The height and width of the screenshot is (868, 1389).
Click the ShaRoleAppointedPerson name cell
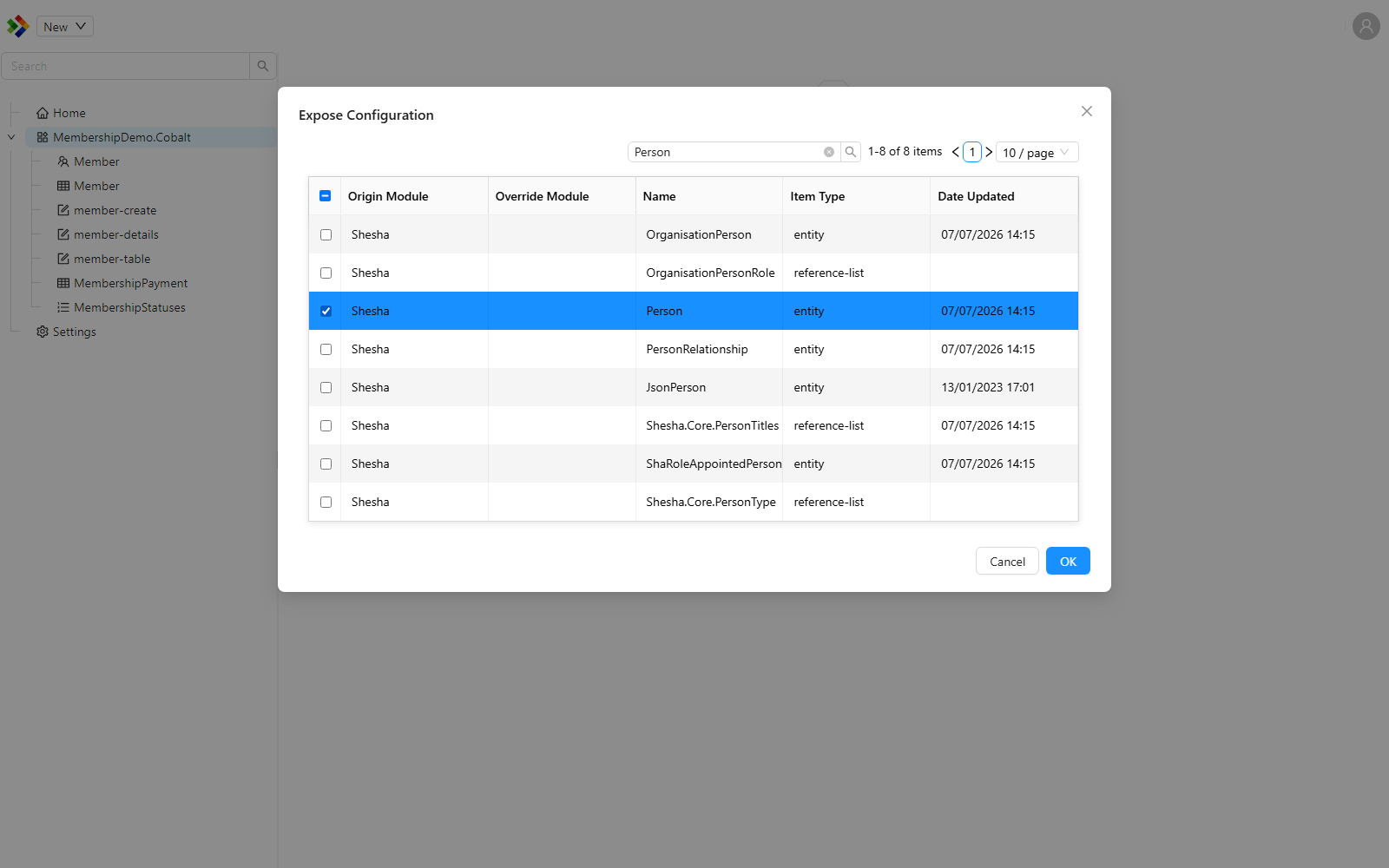click(709, 464)
